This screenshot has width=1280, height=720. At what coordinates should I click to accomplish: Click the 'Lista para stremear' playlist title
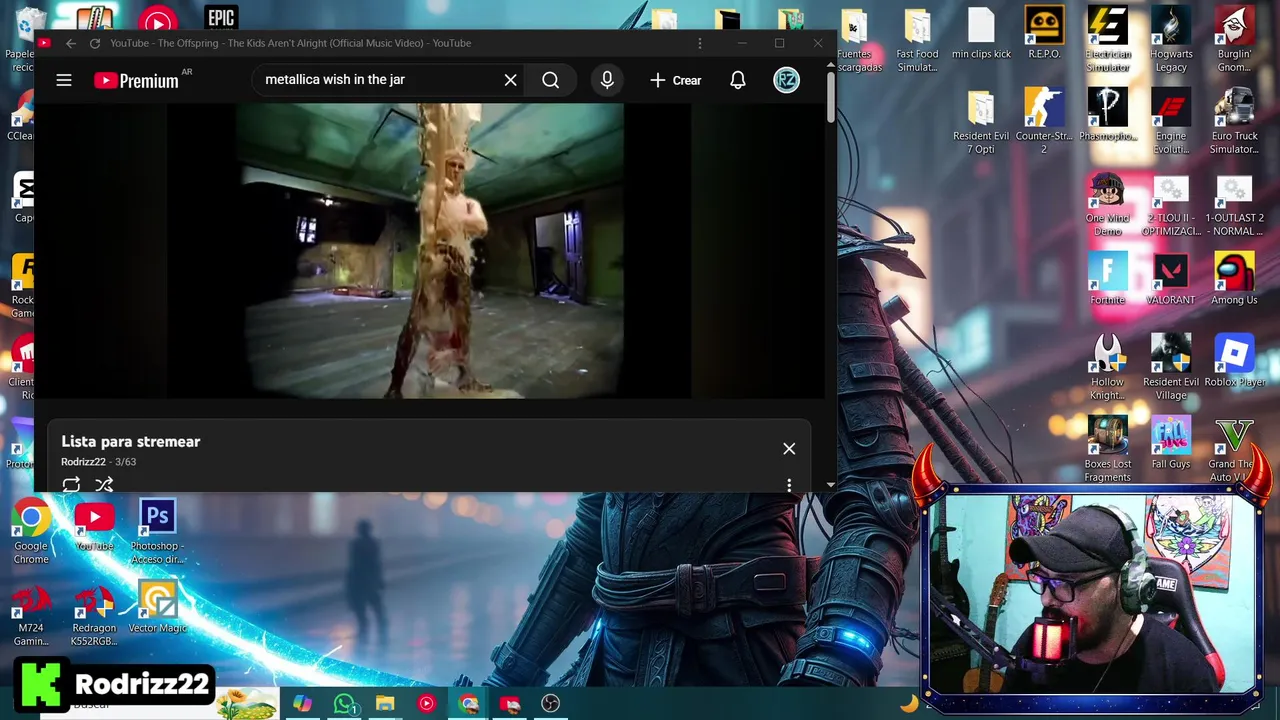pyautogui.click(x=130, y=441)
